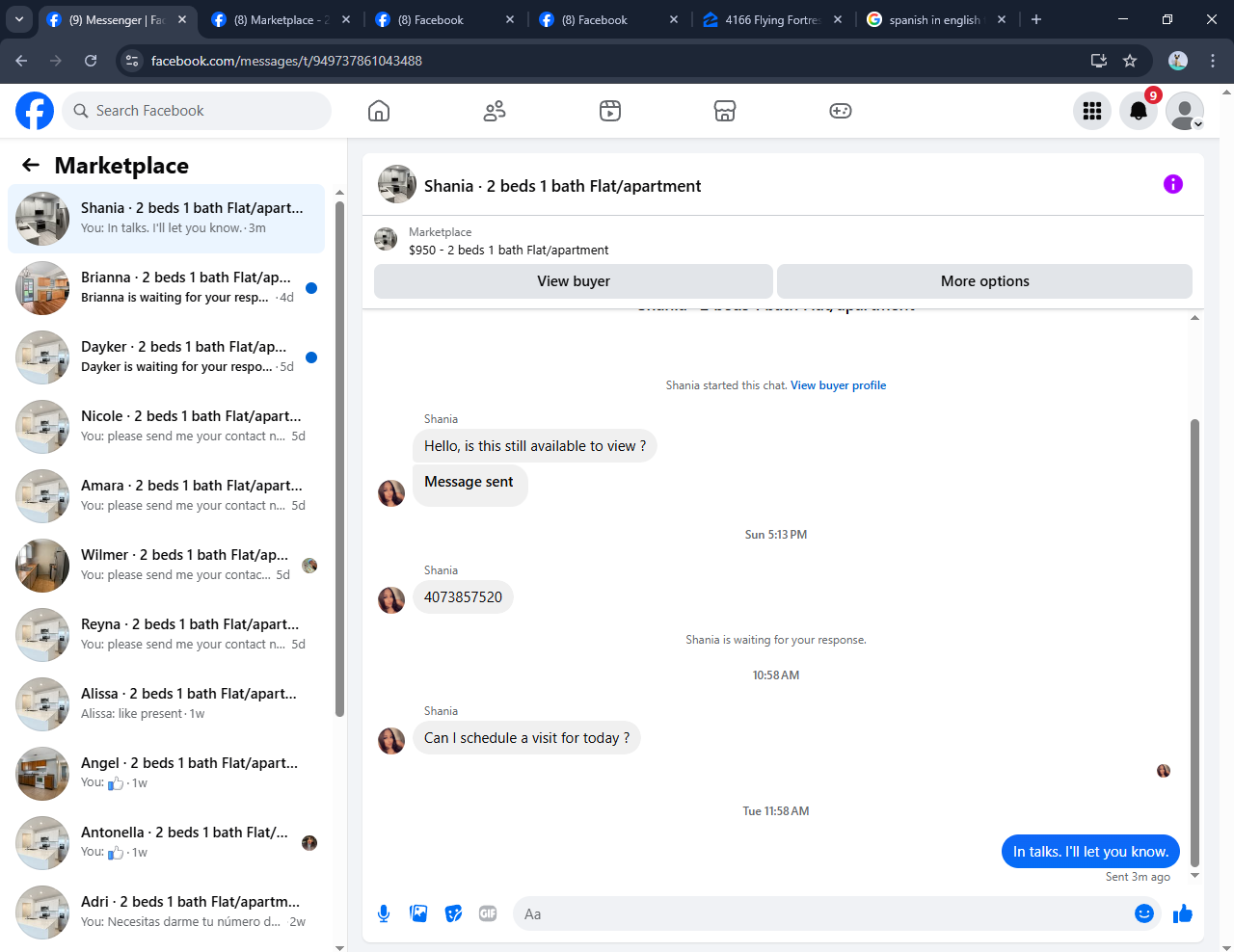The image size is (1234, 952).
Task: Open Chrome profile avatar
Action: click(x=1178, y=61)
